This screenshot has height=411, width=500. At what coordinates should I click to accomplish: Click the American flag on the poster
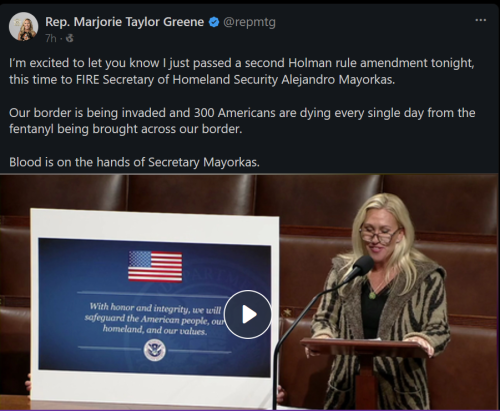pyautogui.click(x=155, y=266)
